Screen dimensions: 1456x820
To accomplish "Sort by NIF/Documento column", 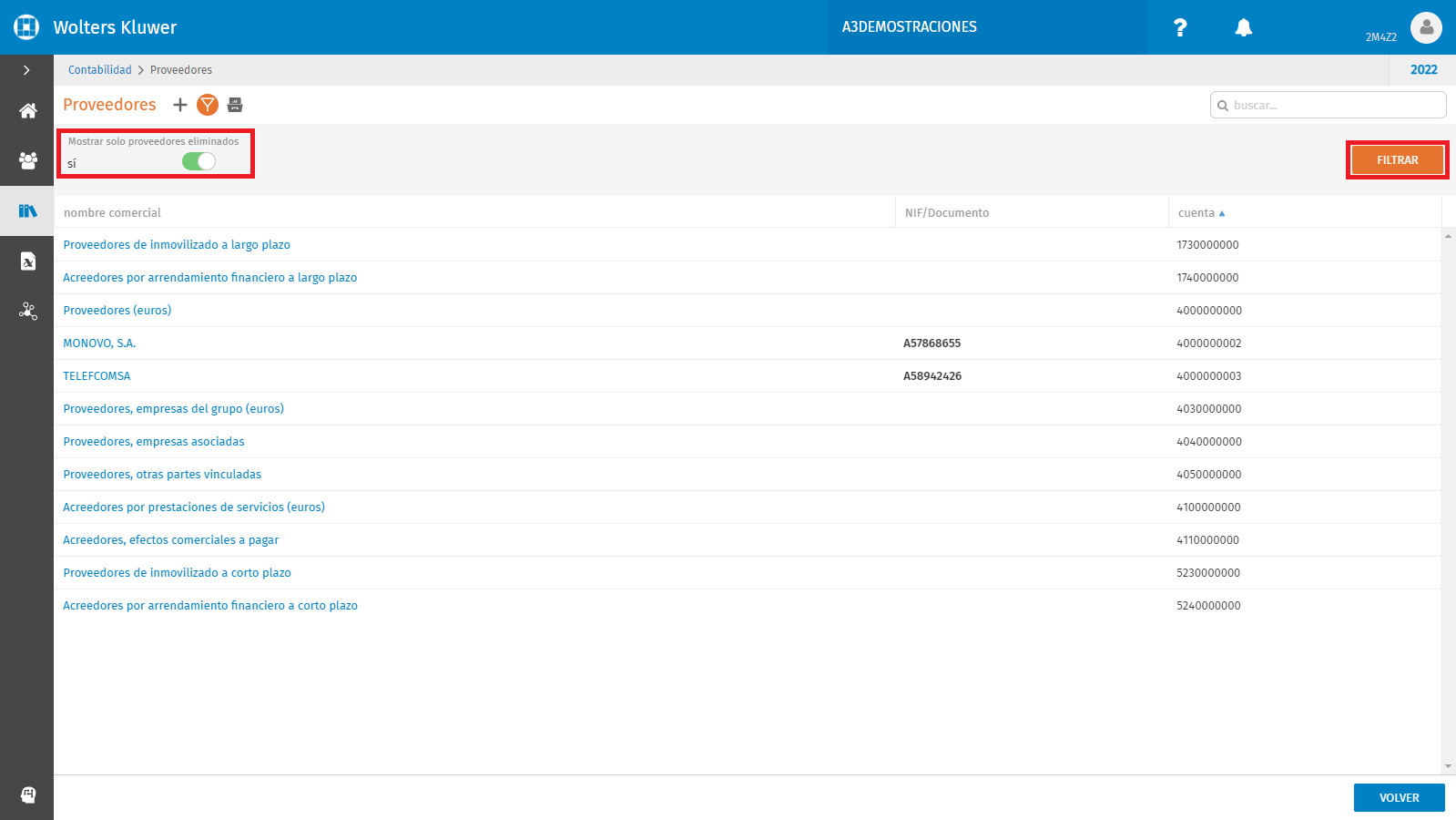I will [x=947, y=213].
